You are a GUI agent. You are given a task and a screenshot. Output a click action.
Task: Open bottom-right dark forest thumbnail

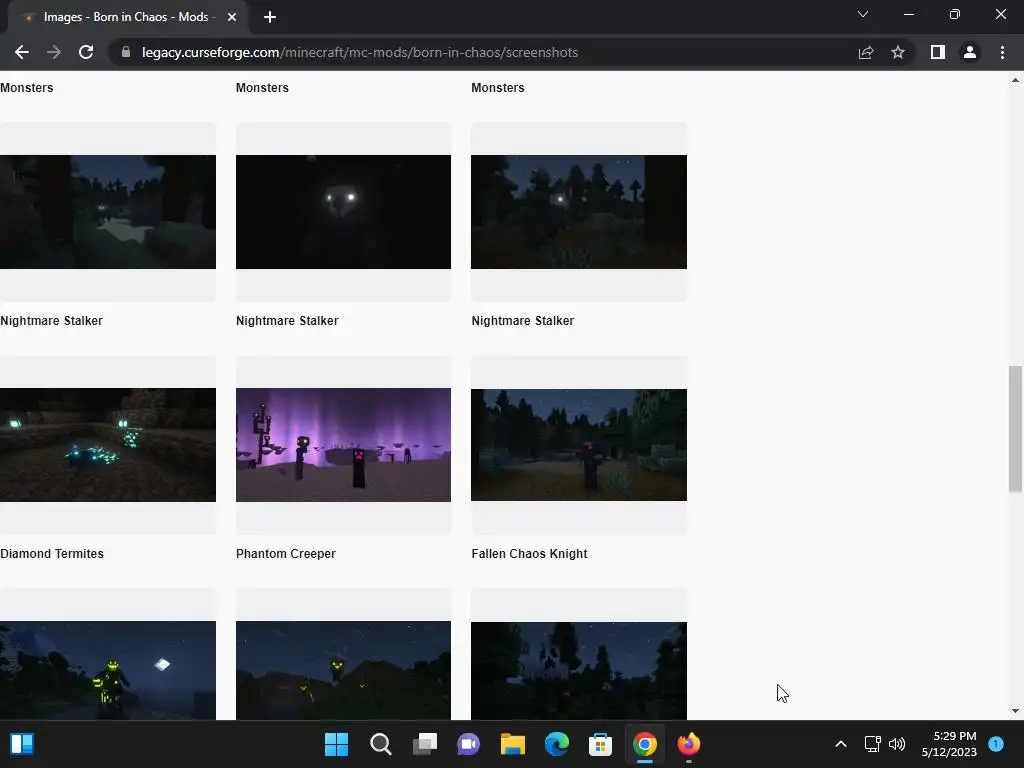coord(579,670)
